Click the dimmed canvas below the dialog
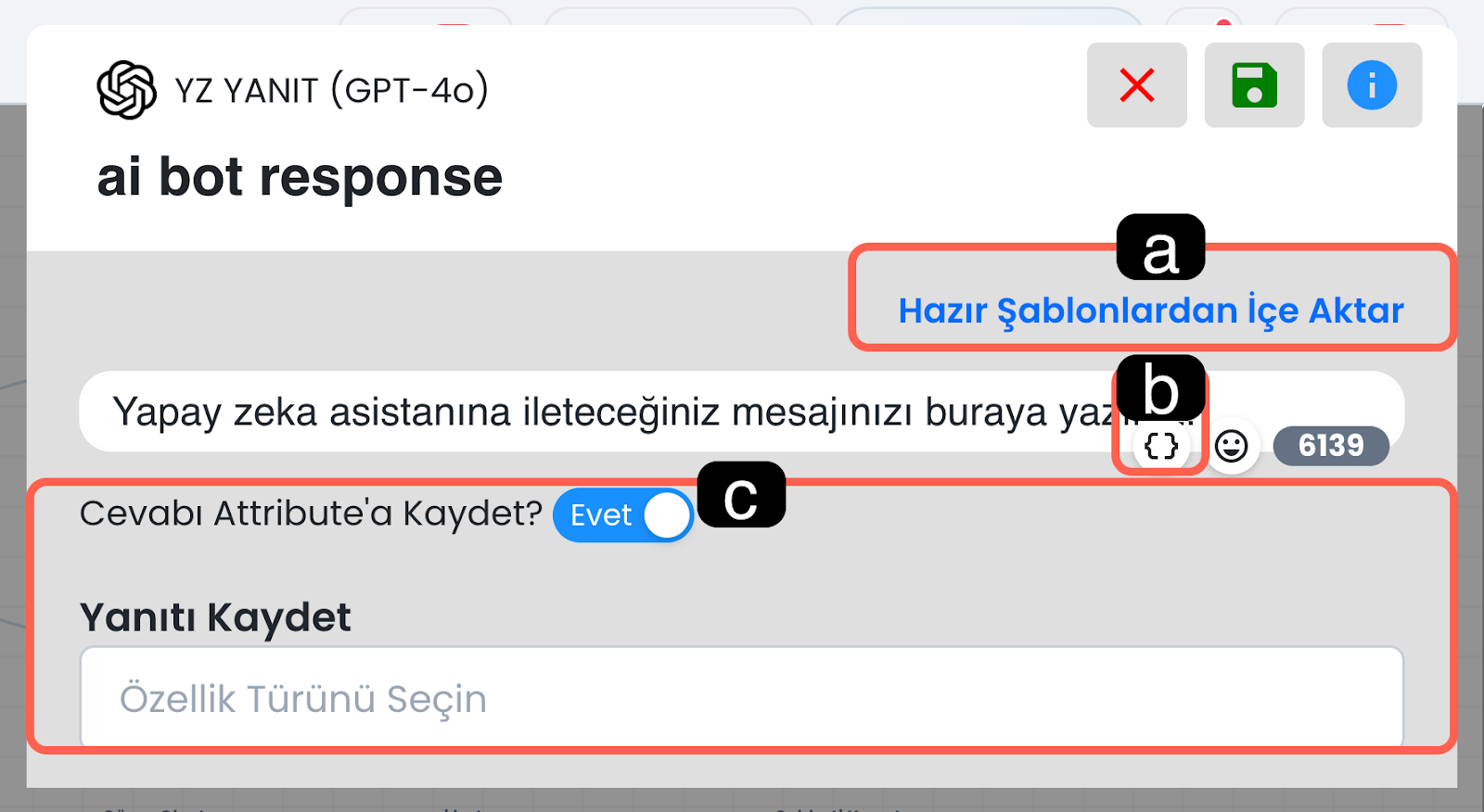Screen dimensions: 1484x812 tap(742, 800)
